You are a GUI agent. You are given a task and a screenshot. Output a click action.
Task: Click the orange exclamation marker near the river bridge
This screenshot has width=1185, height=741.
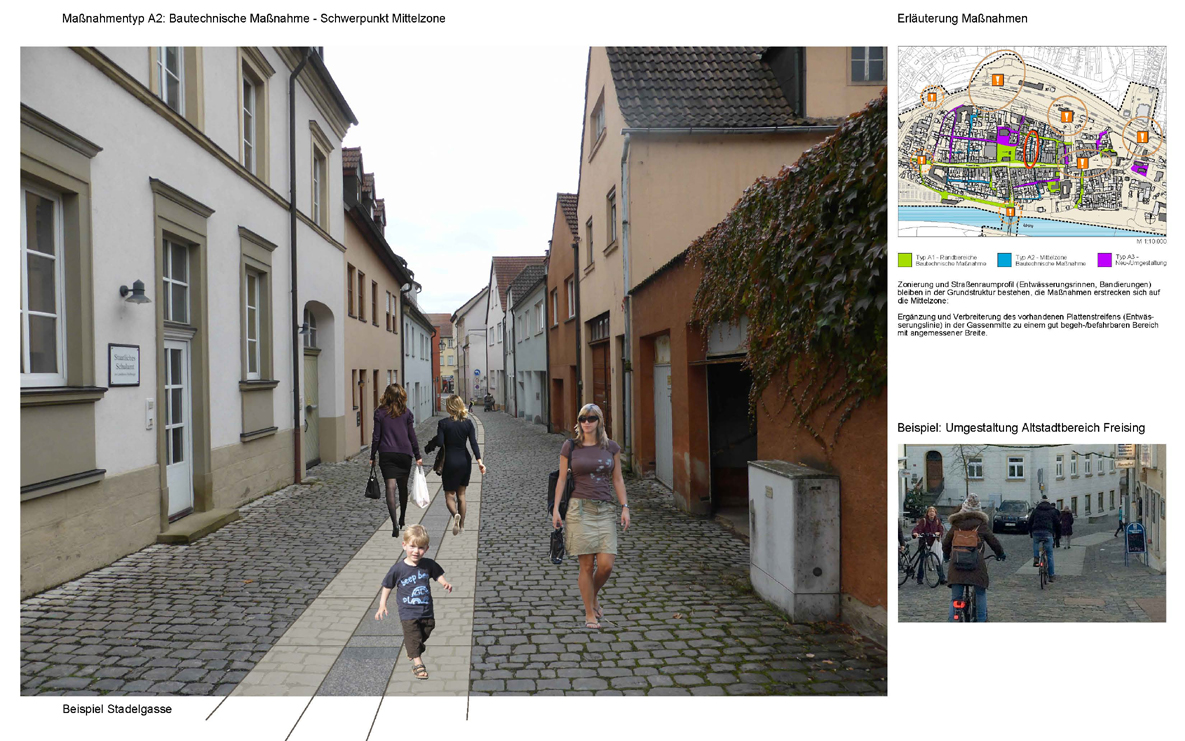(1010, 212)
